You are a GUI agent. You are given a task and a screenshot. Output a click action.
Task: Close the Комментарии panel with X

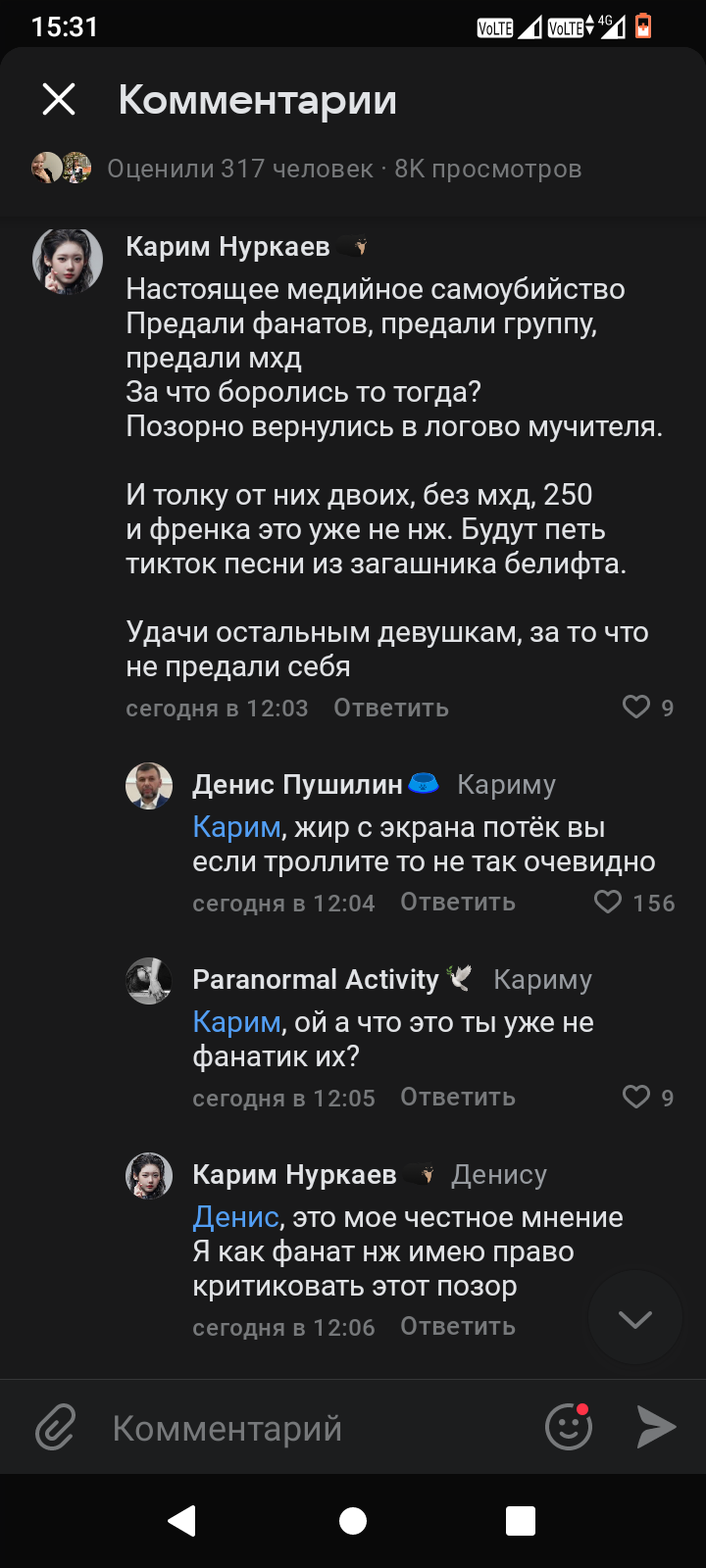pos(59,99)
